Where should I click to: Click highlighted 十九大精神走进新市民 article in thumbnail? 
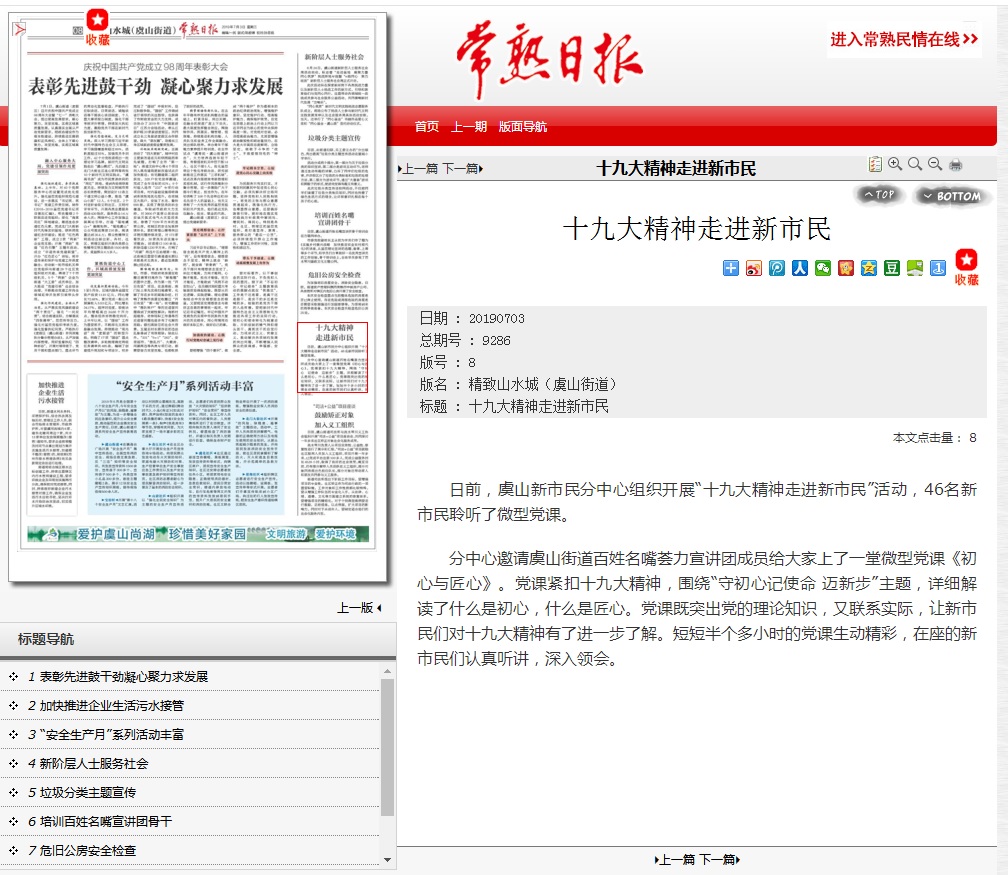[332, 357]
